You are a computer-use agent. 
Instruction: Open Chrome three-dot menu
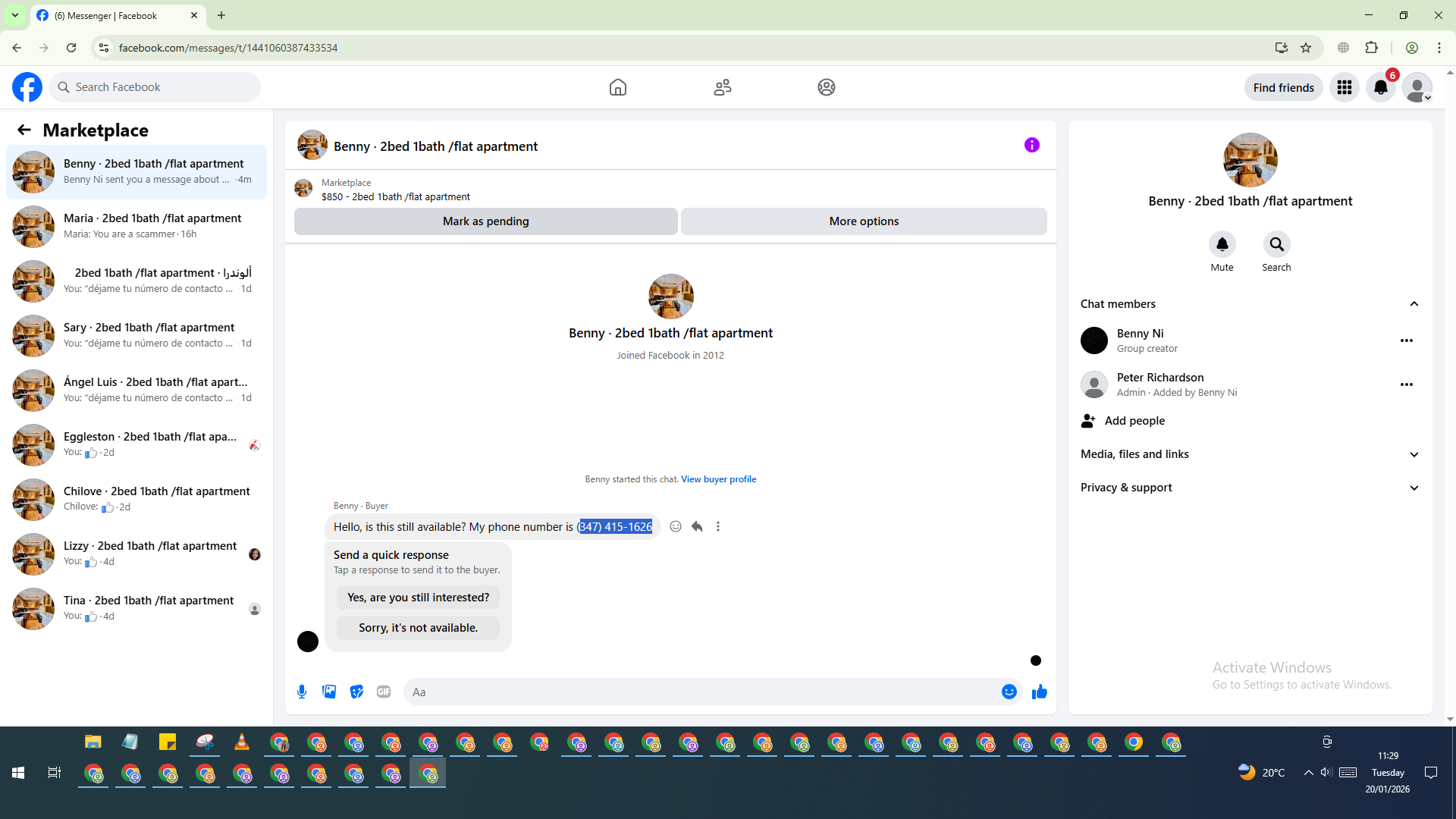(1439, 48)
